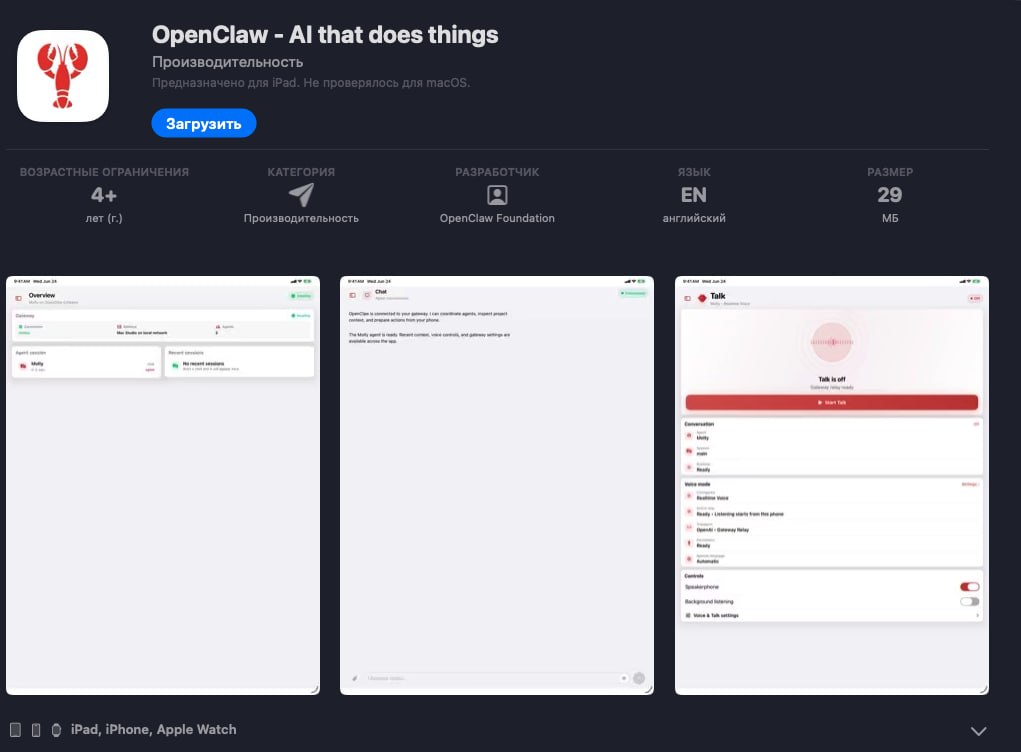The image size is (1021, 752).
Task: Click Mac Studio on local network entry
Action: tap(141, 333)
